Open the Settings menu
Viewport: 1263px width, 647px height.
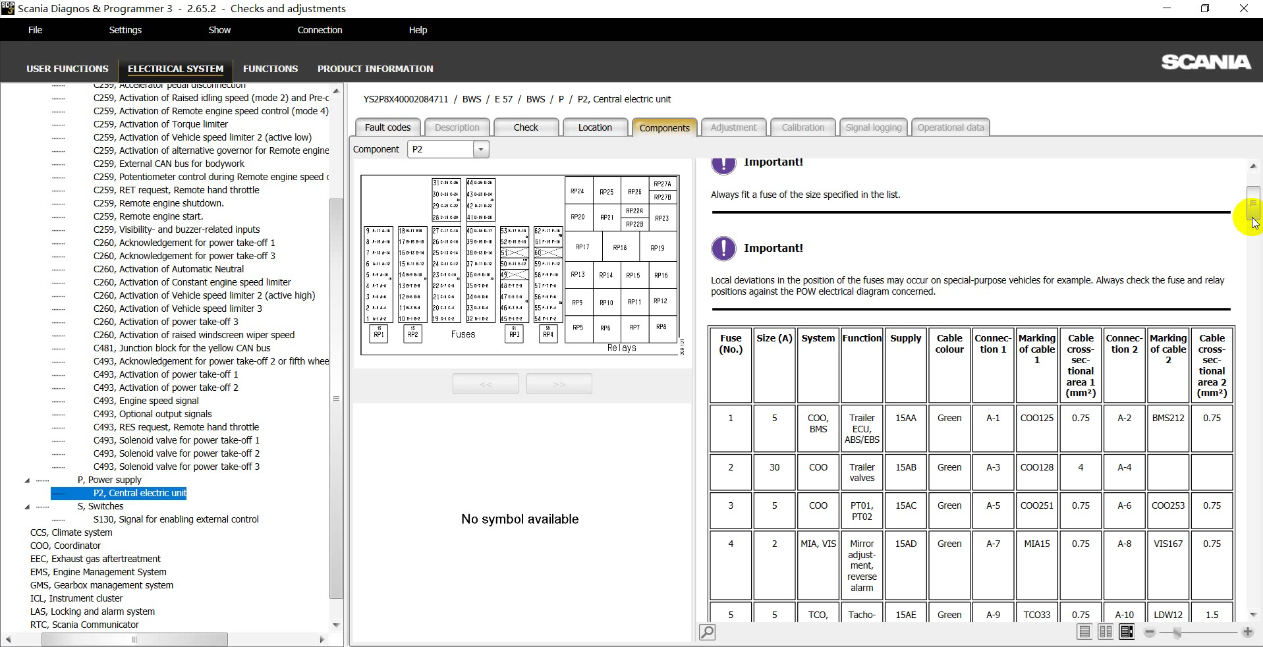(125, 30)
